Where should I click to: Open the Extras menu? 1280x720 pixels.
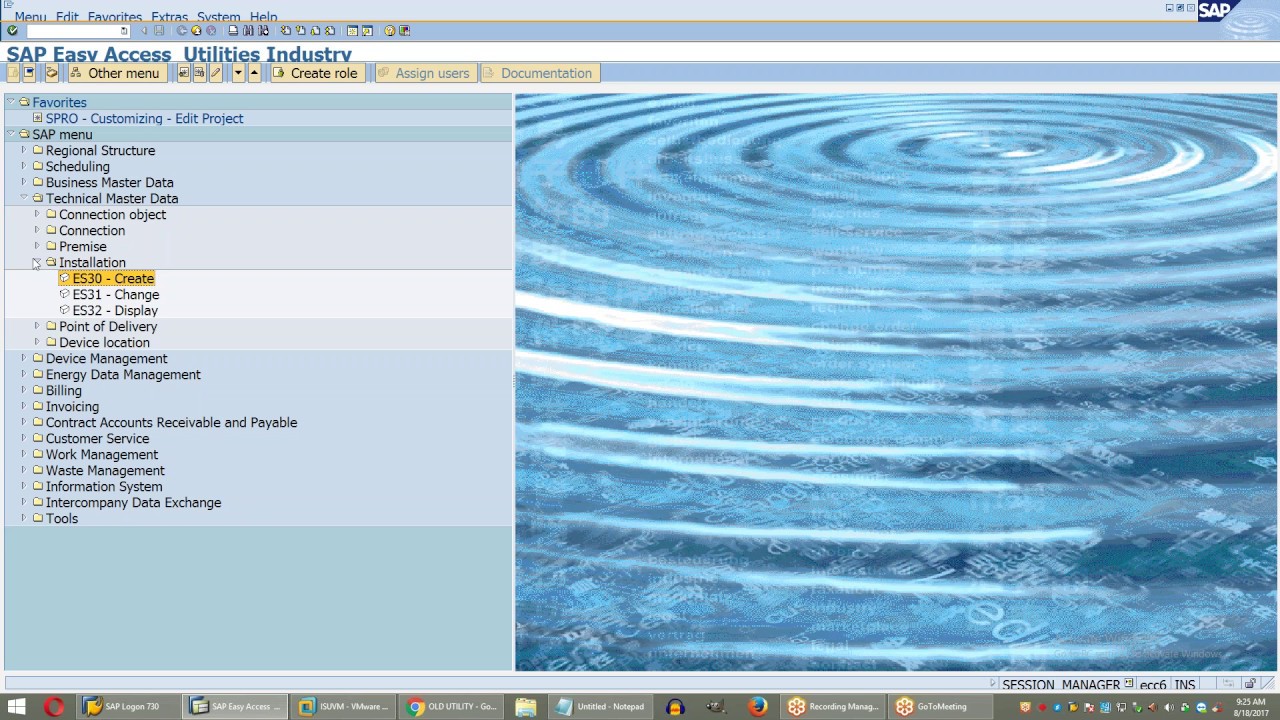[x=169, y=17]
